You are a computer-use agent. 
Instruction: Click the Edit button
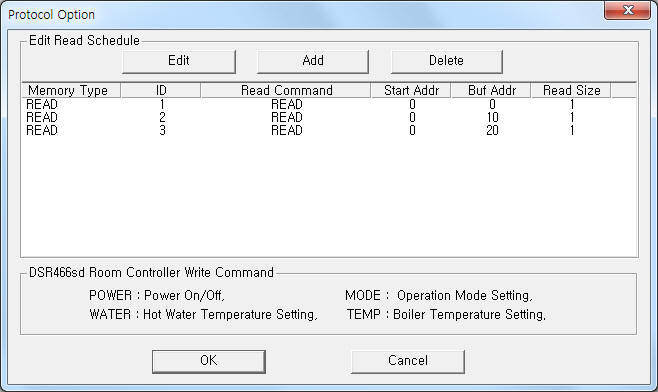point(179,61)
